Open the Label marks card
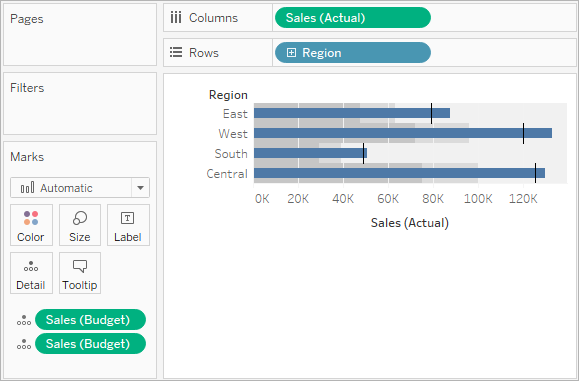Screen dimensions: 579x381 click(x=128, y=225)
